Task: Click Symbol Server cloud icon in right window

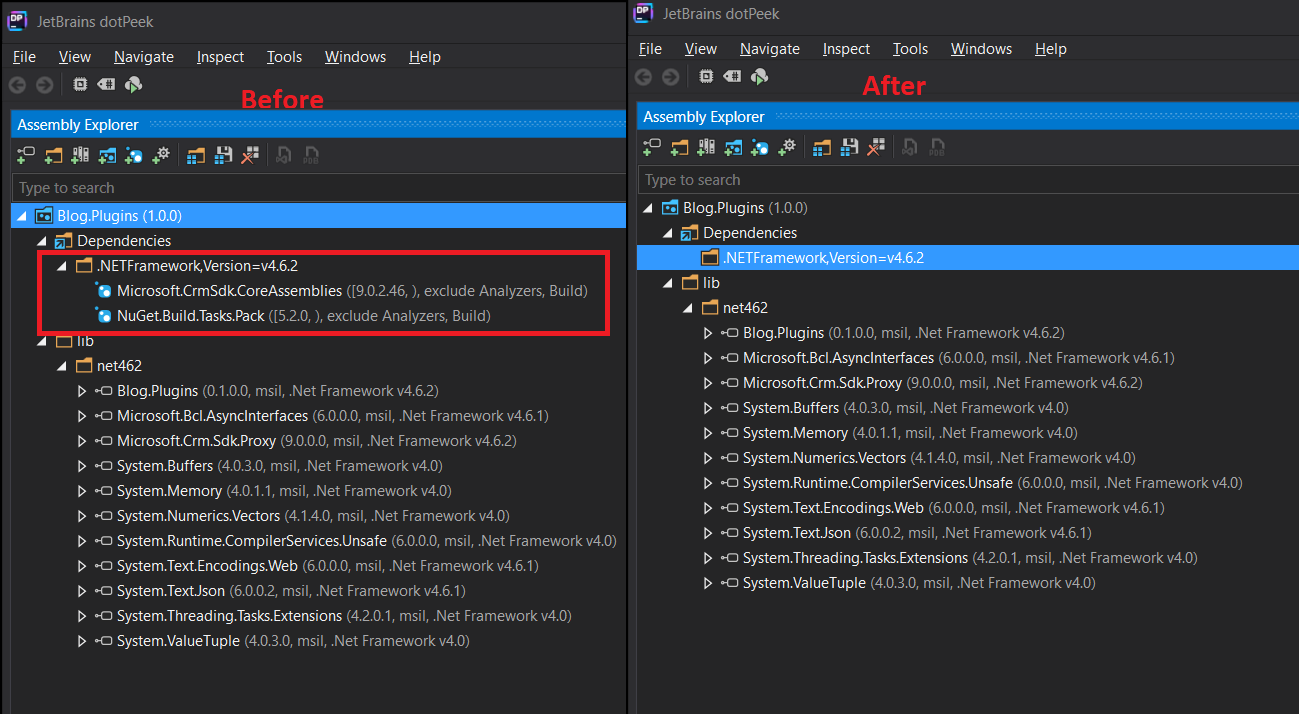Action: pyautogui.click(x=759, y=77)
